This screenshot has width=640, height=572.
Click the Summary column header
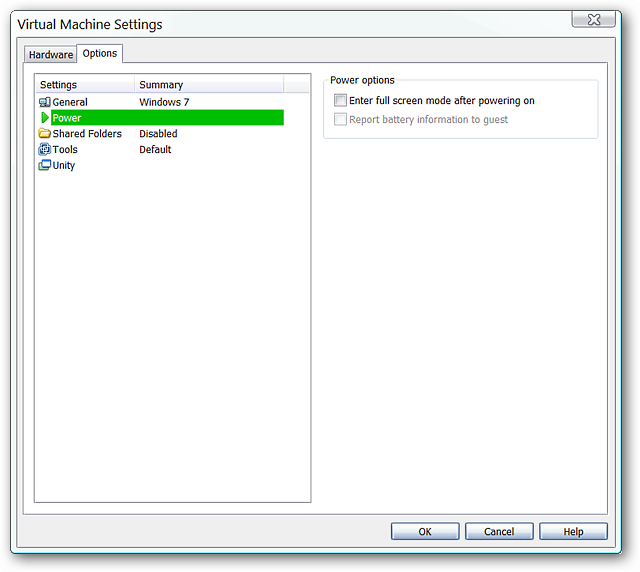click(x=209, y=85)
